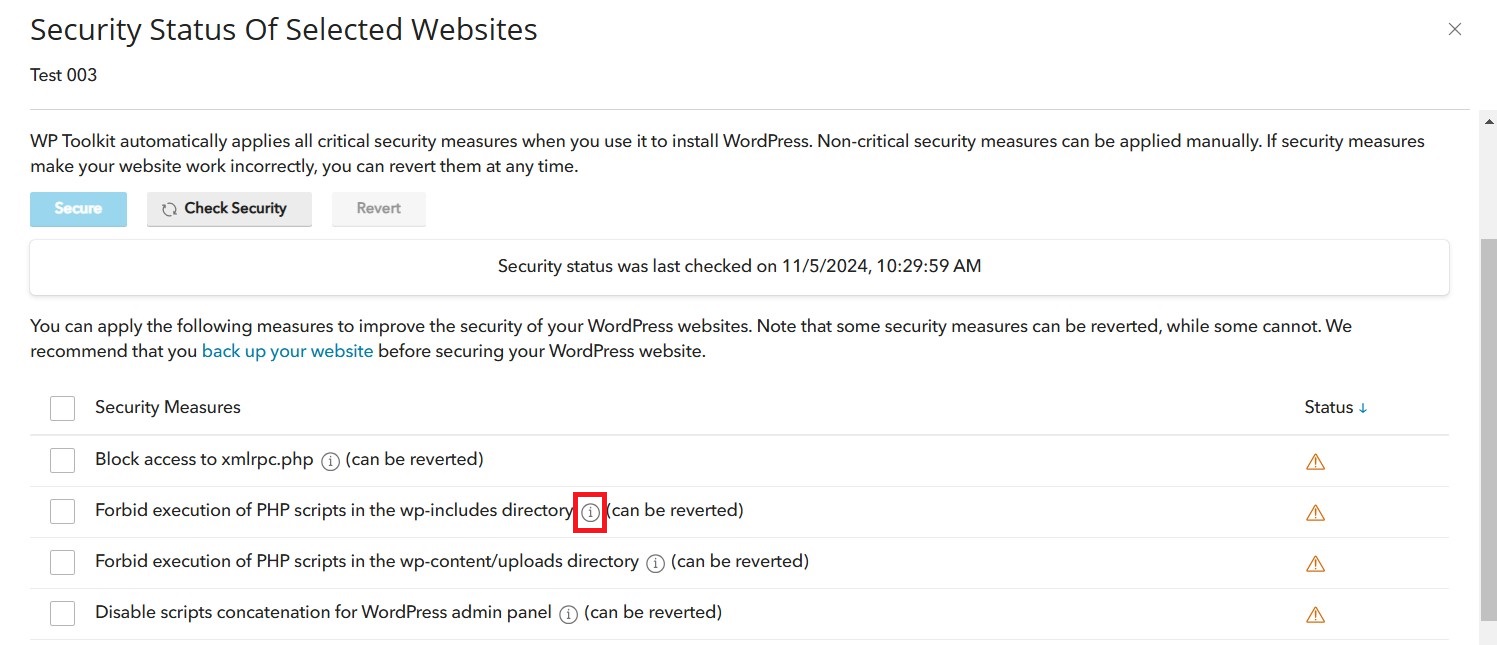Click the Secure button

(x=78, y=209)
